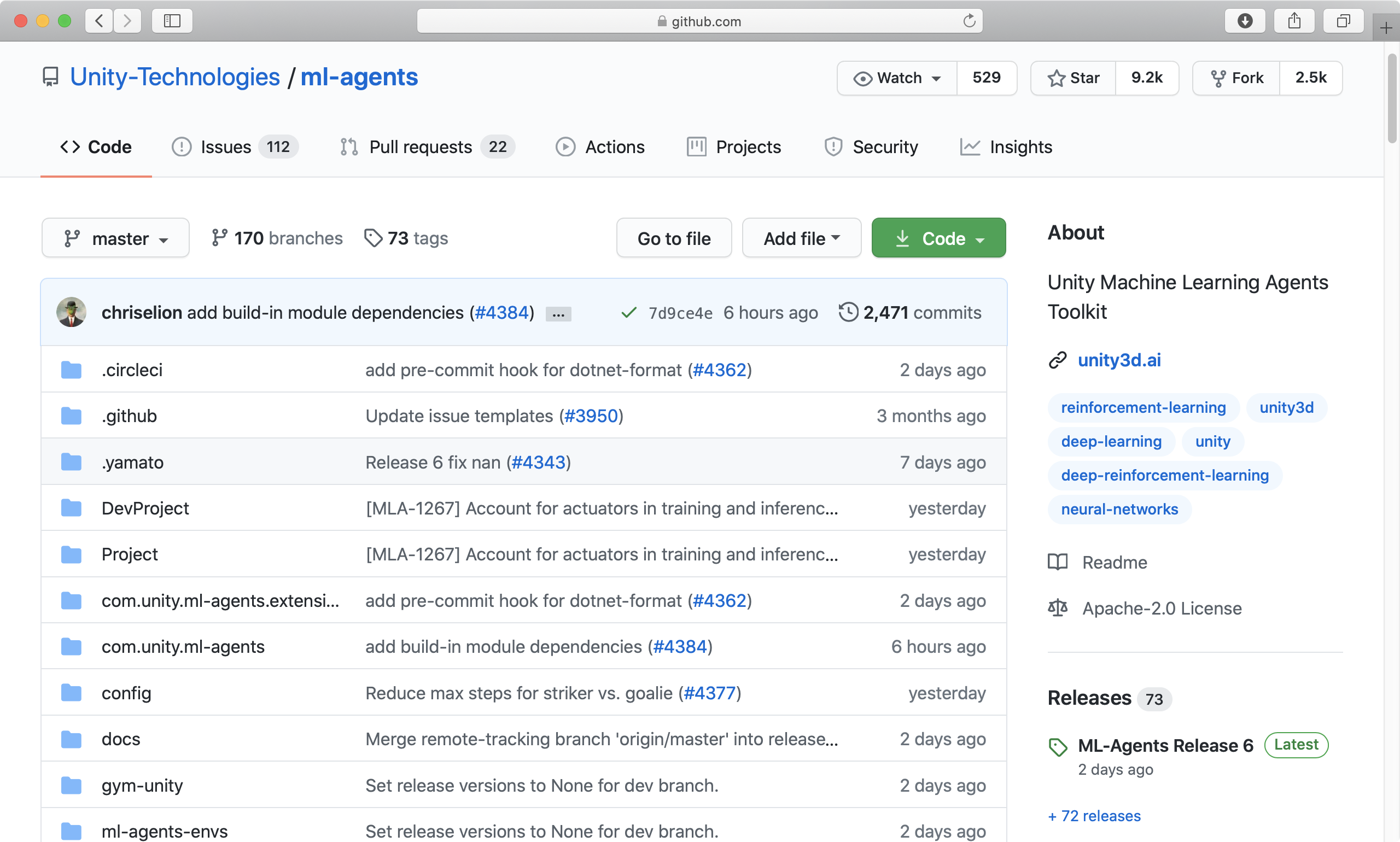Click the tags label icon
Screen dimensions: 1400x842
[373, 238]
